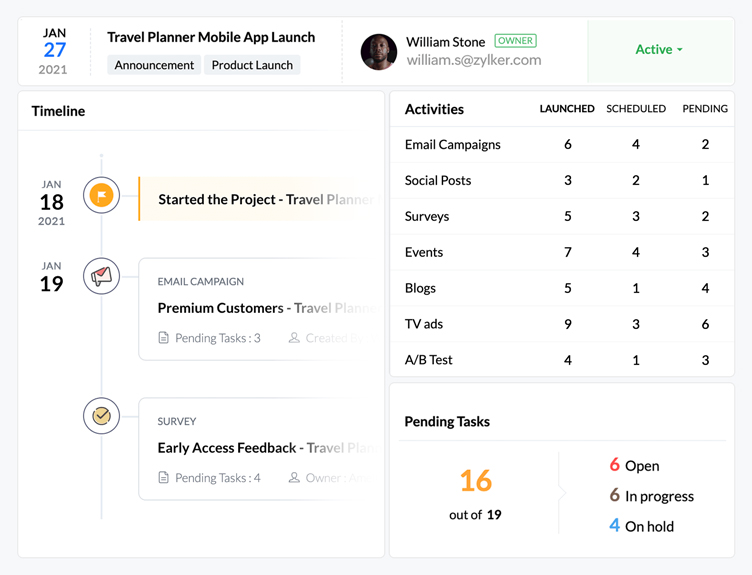Click the william.s@zylker.com email address
Image resolution: width=752 pixels, height=575 pixels.
[474, 60]
